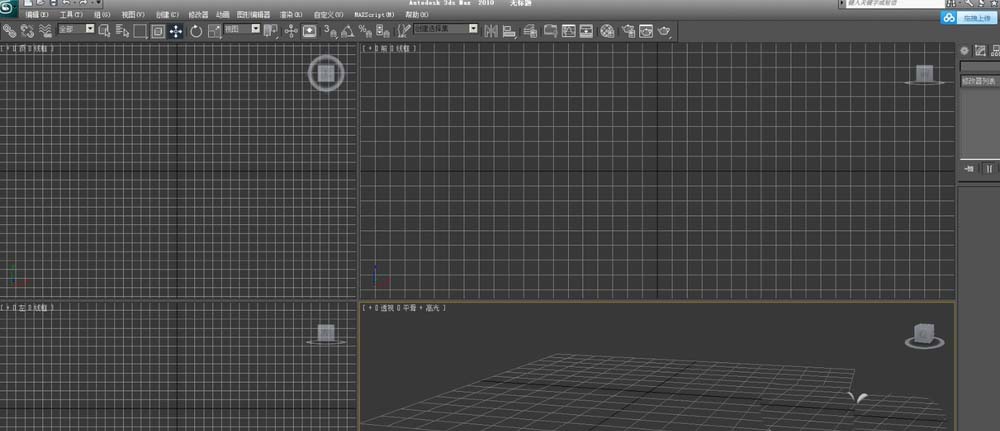Open the selection filter dropdown (全部)
The height and width of the screenshot is (431, 1000).
pos(76,29)
